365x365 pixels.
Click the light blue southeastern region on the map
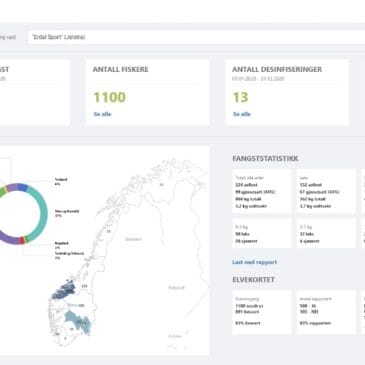click(79, 321)
